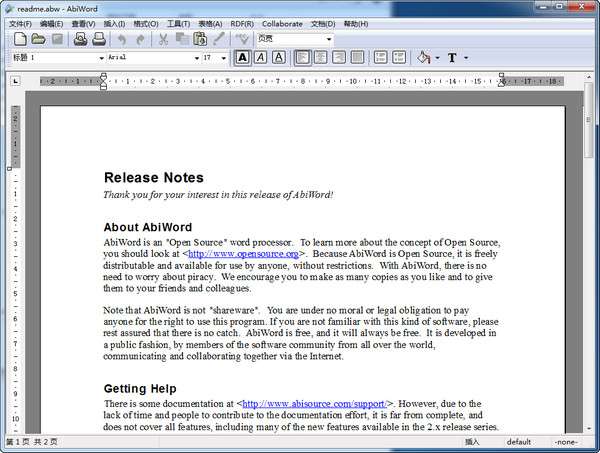Screen dimensions: 600x453
Task: Paste from clipboard
Action: tap(200, 39)
